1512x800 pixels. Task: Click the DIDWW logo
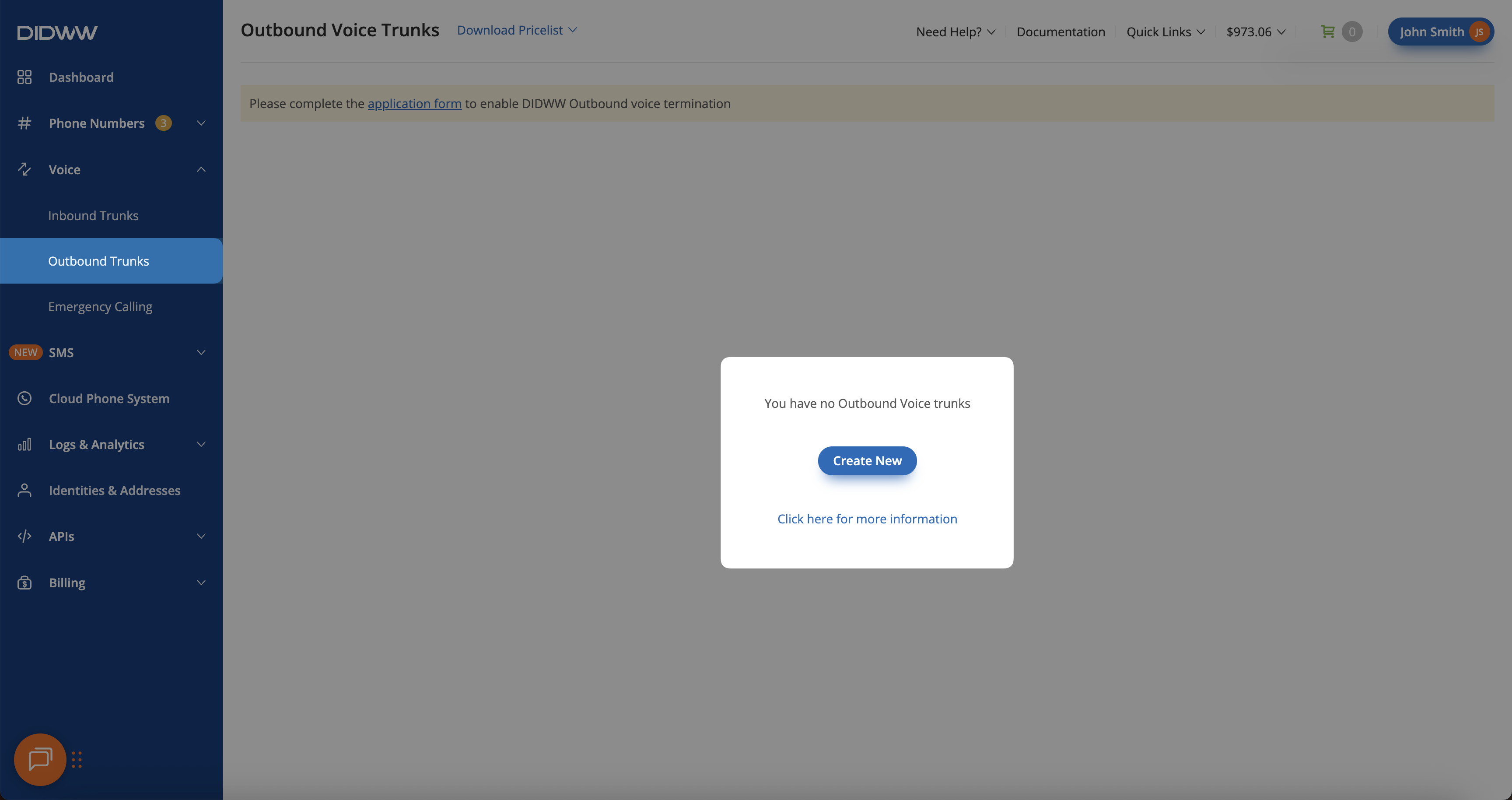point(57,32)
